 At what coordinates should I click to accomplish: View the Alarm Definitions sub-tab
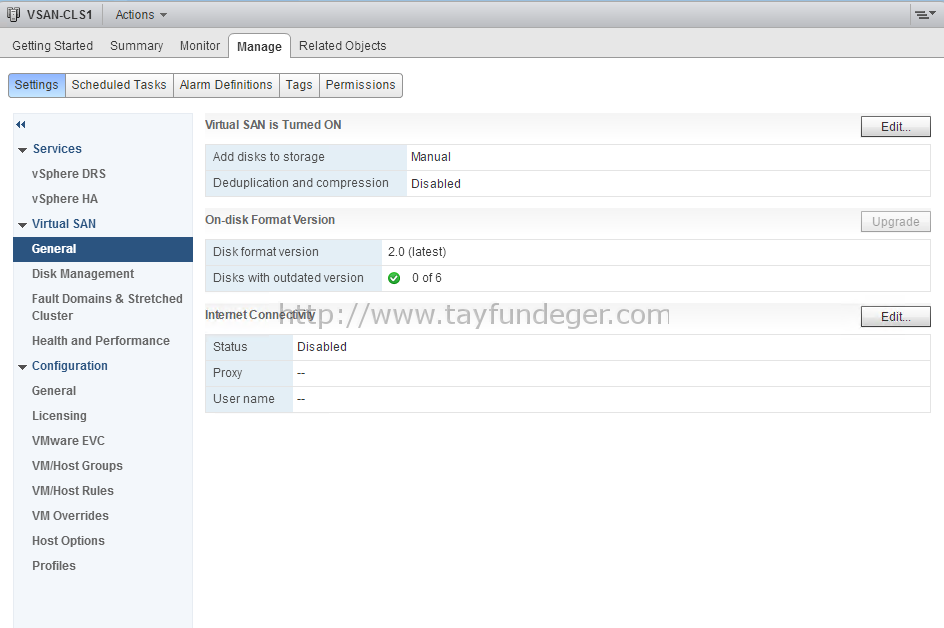226,85
